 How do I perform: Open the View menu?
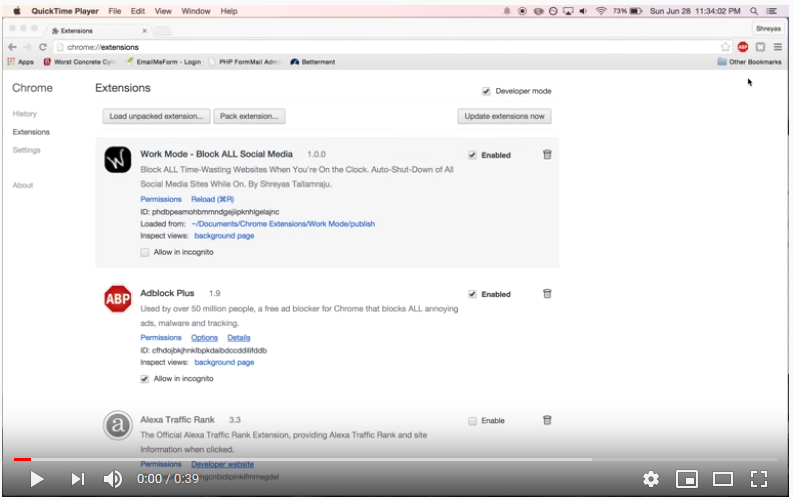tap(163, 11)
